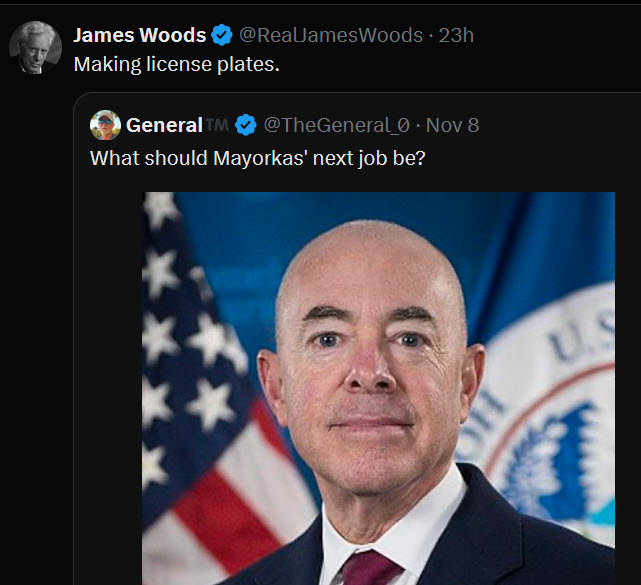Open the @TheGeneral_0 handle link

pos(336,125)
